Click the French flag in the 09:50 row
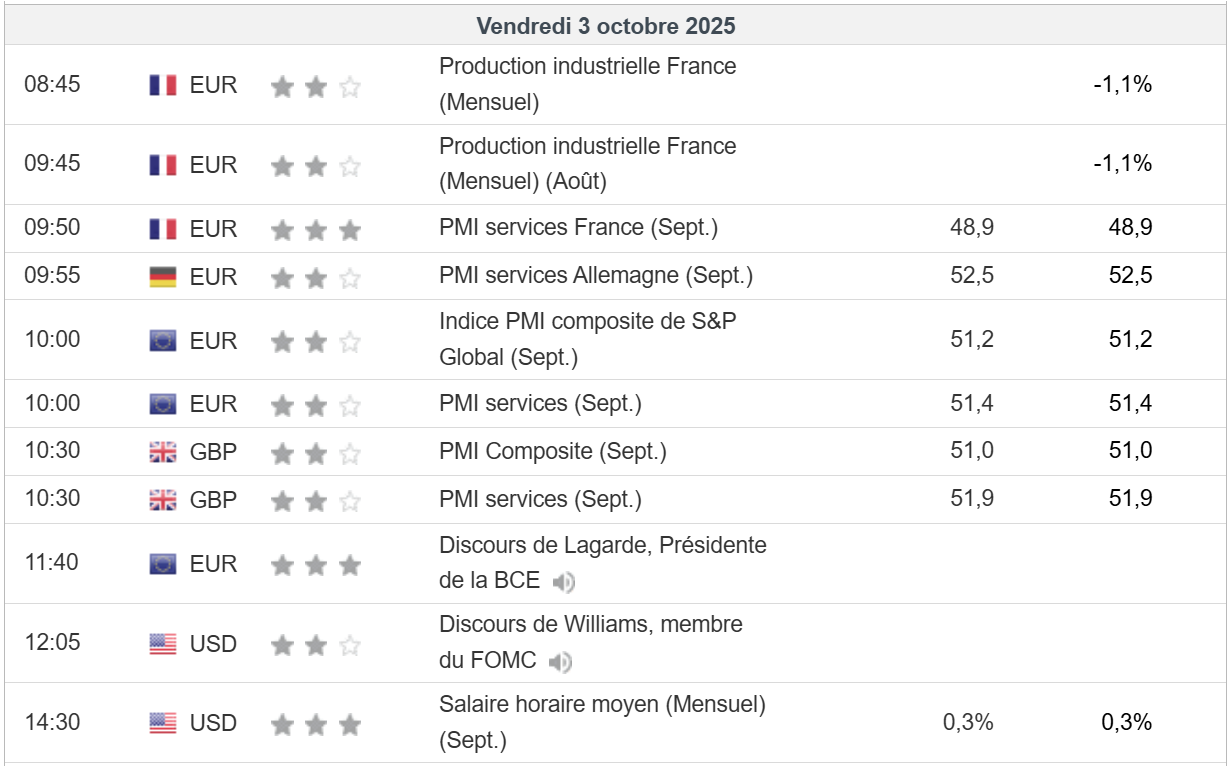This screenshot has width=1232, height=767. point(163,229)
